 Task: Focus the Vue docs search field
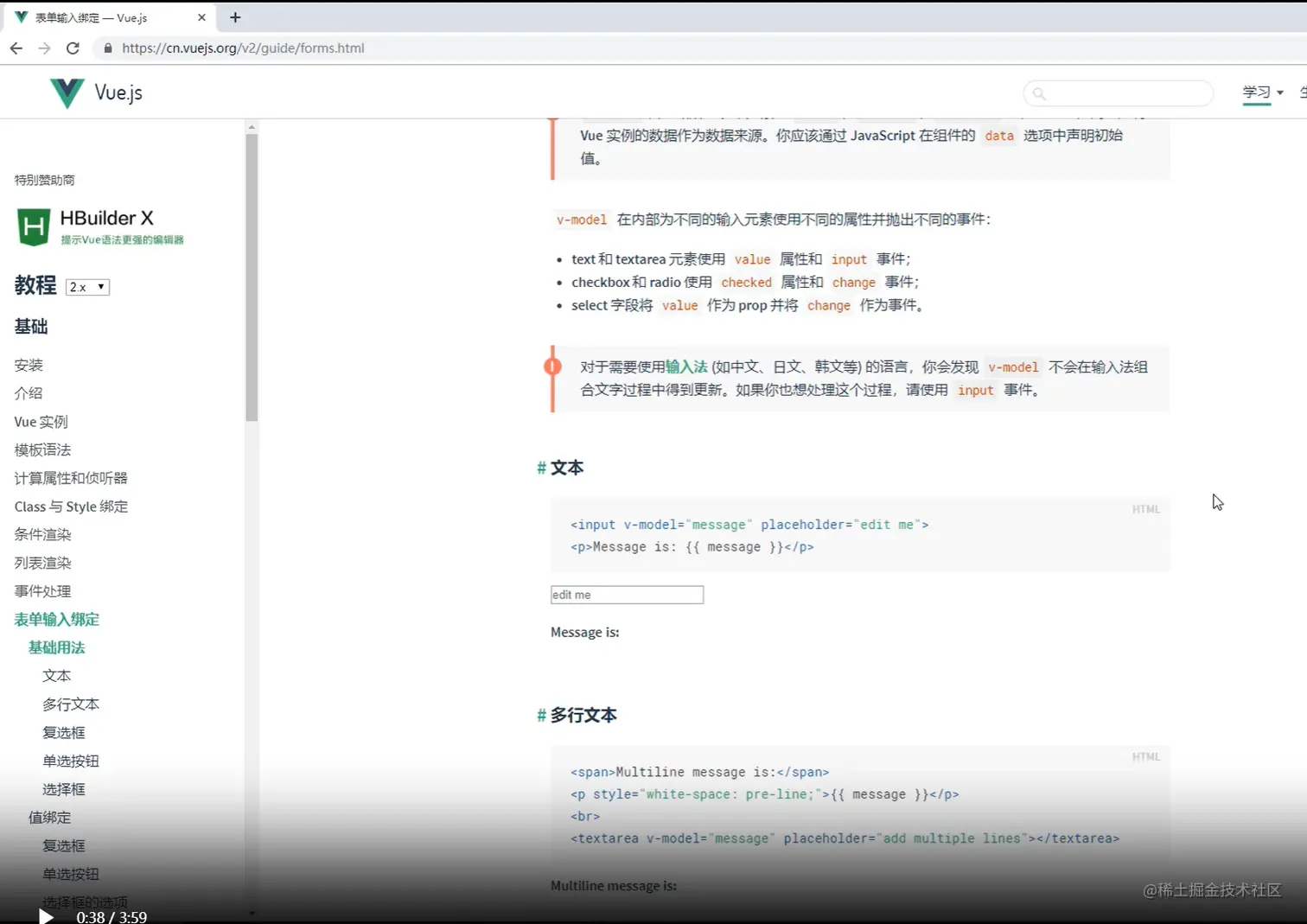[x=1118, y=93]
